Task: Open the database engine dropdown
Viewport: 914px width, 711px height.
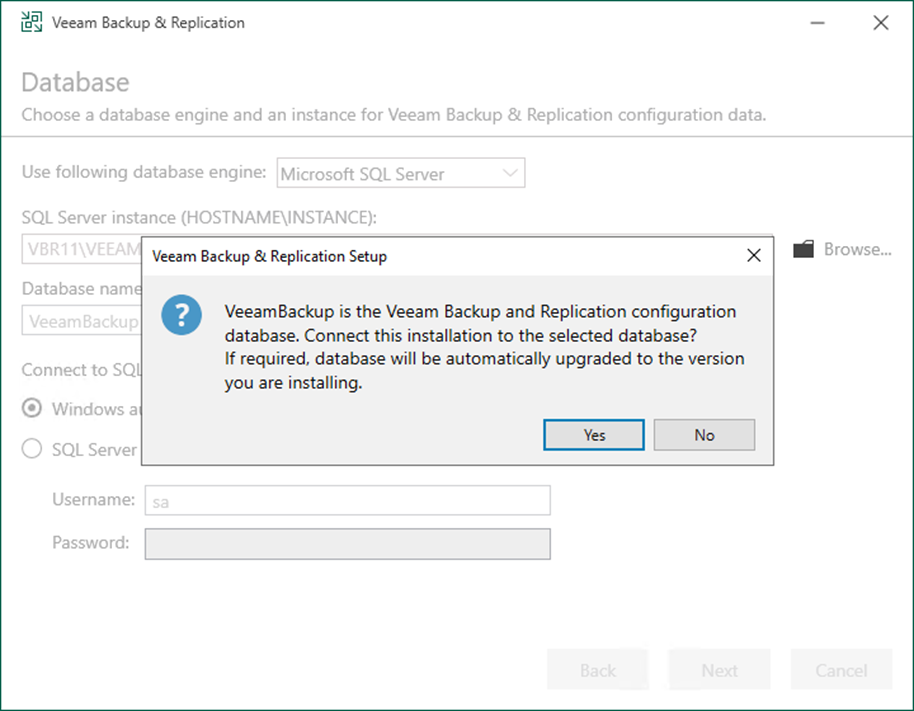Action: pos(401,173)
